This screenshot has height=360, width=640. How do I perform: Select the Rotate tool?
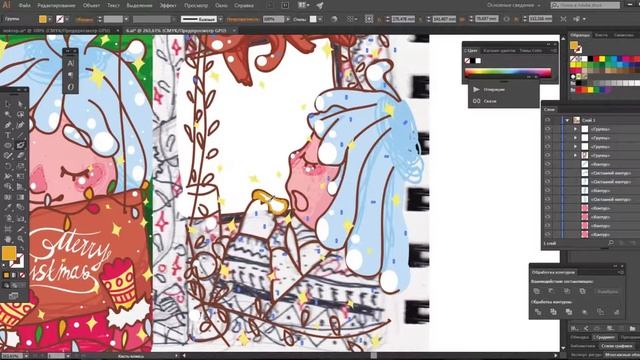(x=8, y=166)
